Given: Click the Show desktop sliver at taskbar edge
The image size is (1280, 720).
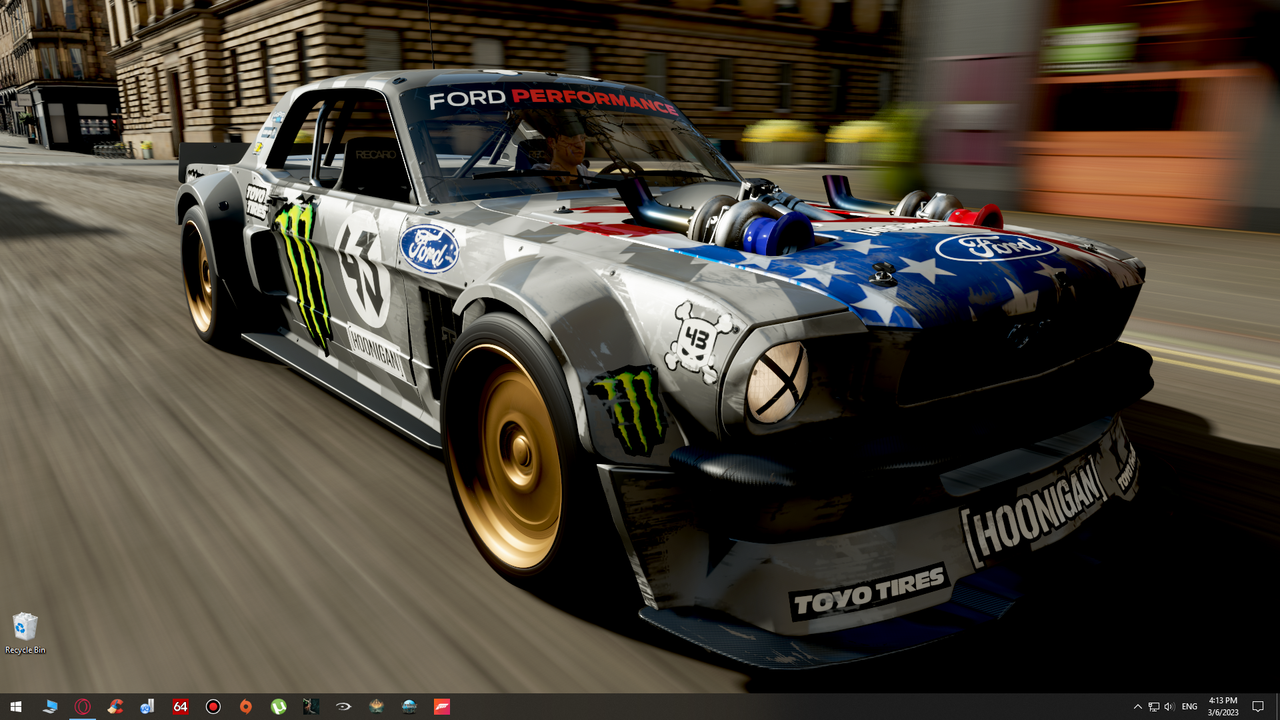Looking at the screenshot, I should [1277, 706].
